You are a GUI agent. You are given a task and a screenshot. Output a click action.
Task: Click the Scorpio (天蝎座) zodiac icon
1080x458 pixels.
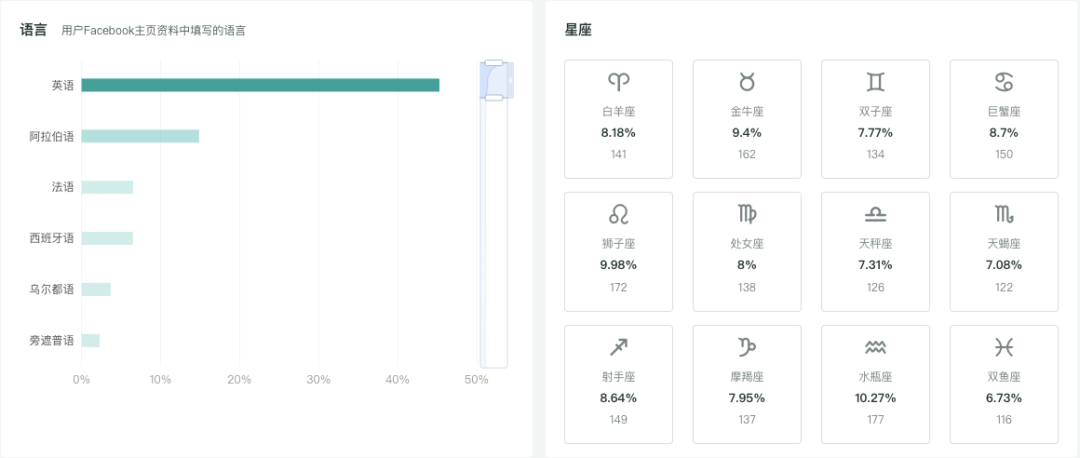click(1003, 214)
